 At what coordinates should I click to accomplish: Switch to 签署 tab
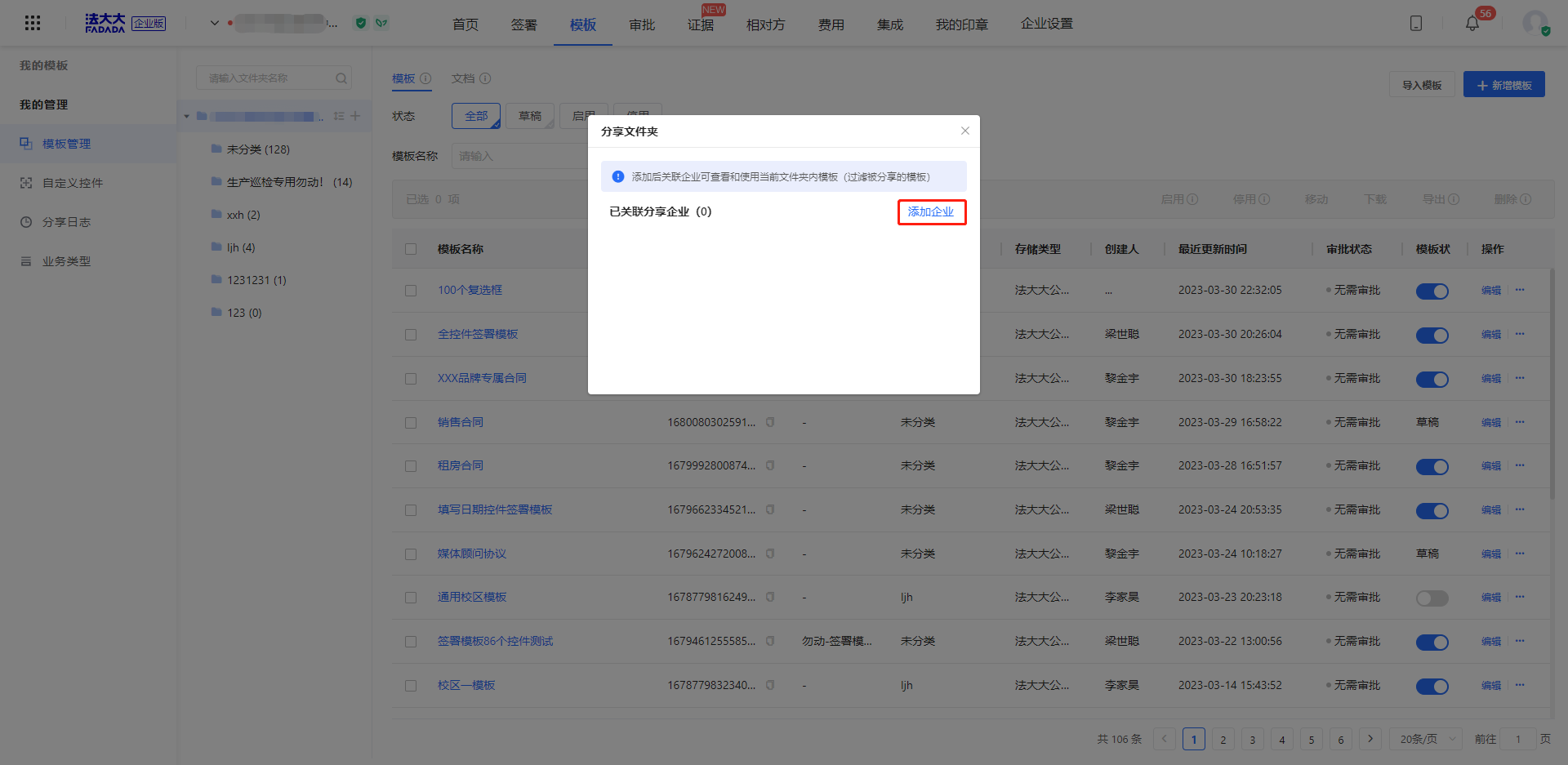pos(524,24)
